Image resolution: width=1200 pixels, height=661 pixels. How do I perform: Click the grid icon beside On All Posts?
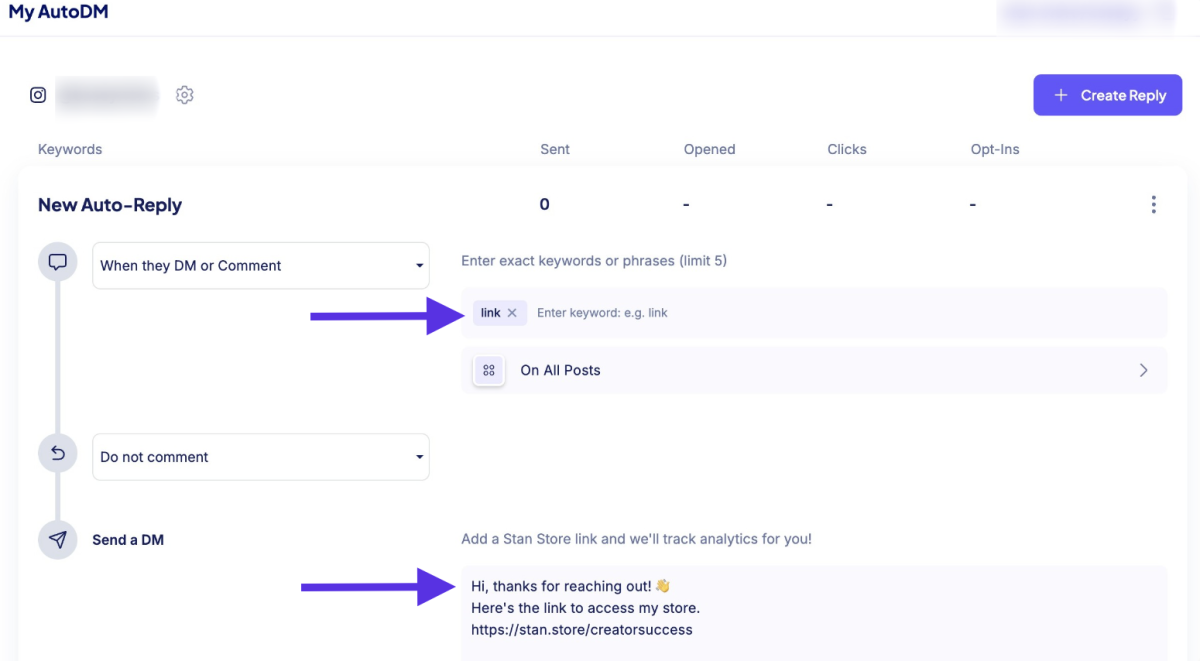coord(489,370)
